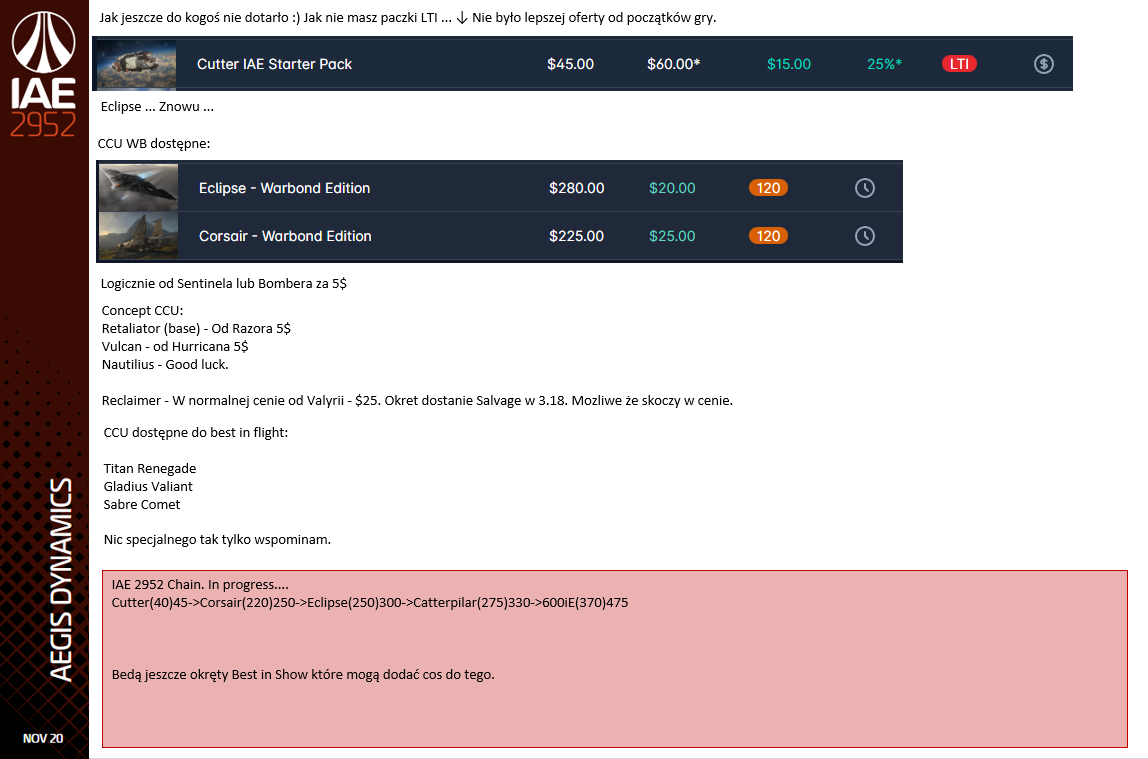Click the green $25.00 Corsair savings
1148x759 pixels.
coord(672,236)
